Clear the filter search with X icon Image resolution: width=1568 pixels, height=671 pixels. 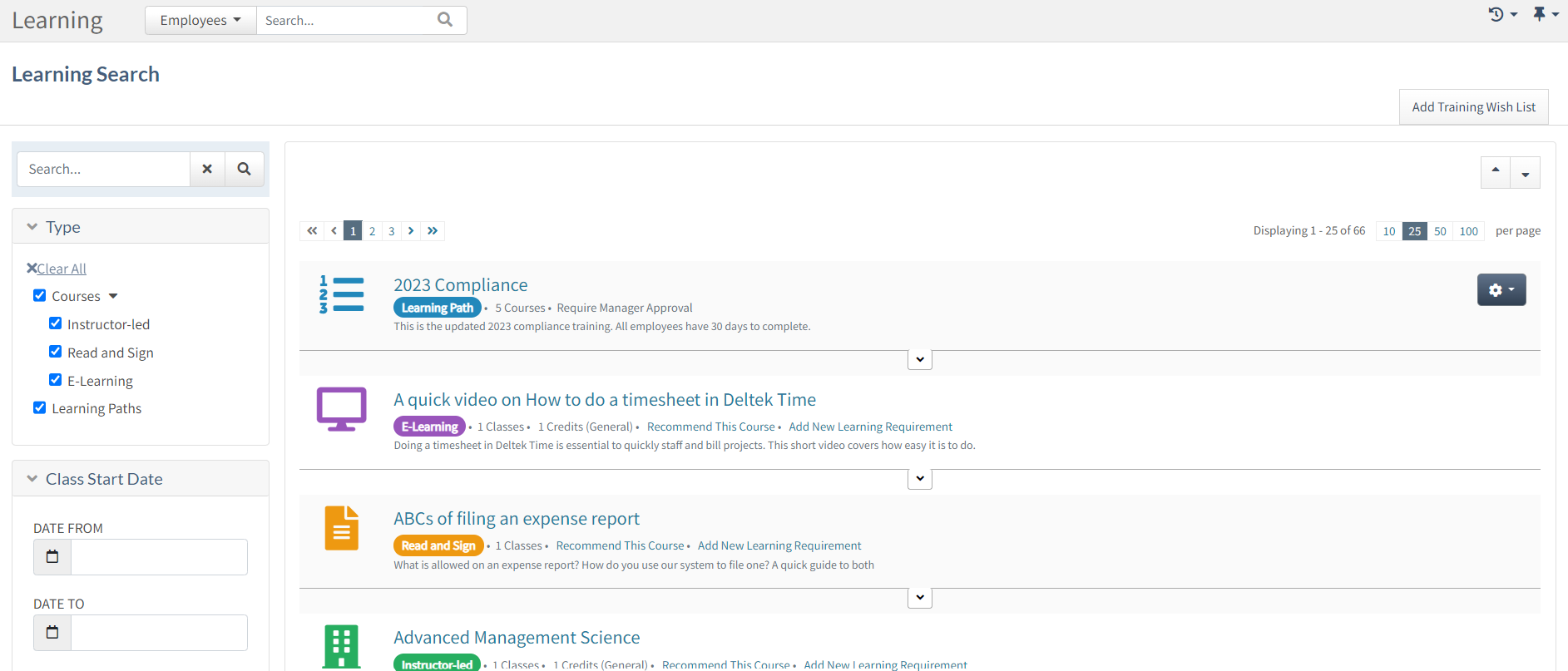click(x=207, y=169)
